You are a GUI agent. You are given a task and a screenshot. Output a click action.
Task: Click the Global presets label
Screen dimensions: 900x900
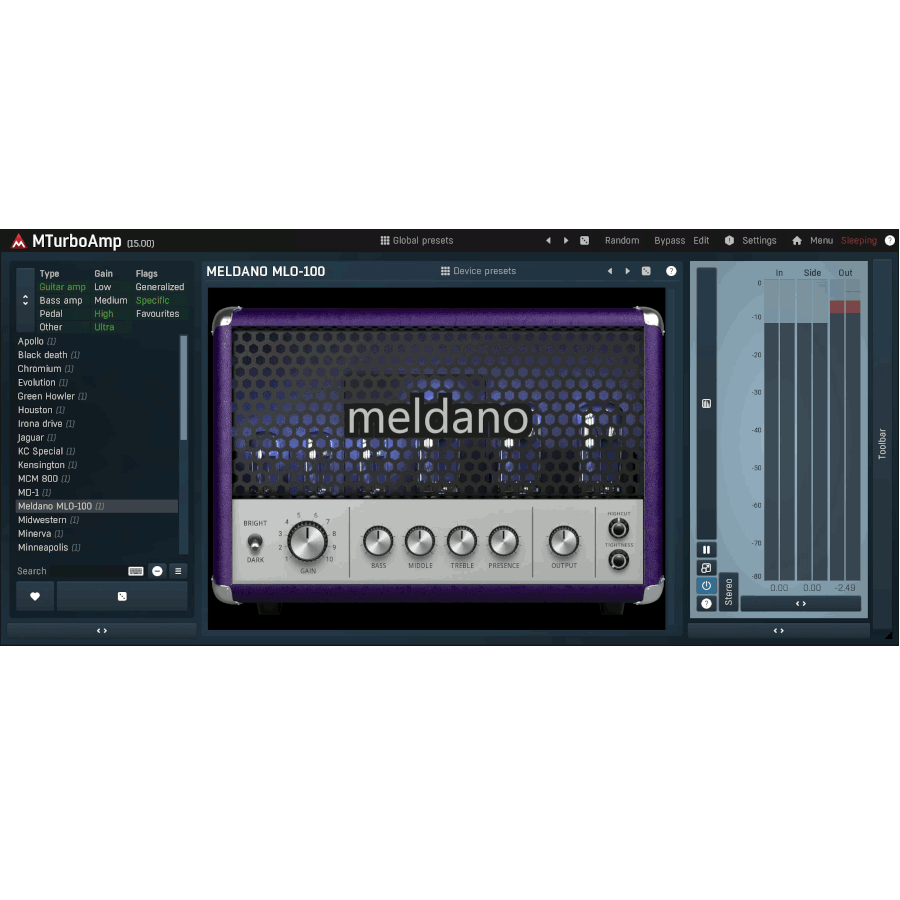(423, 240)
